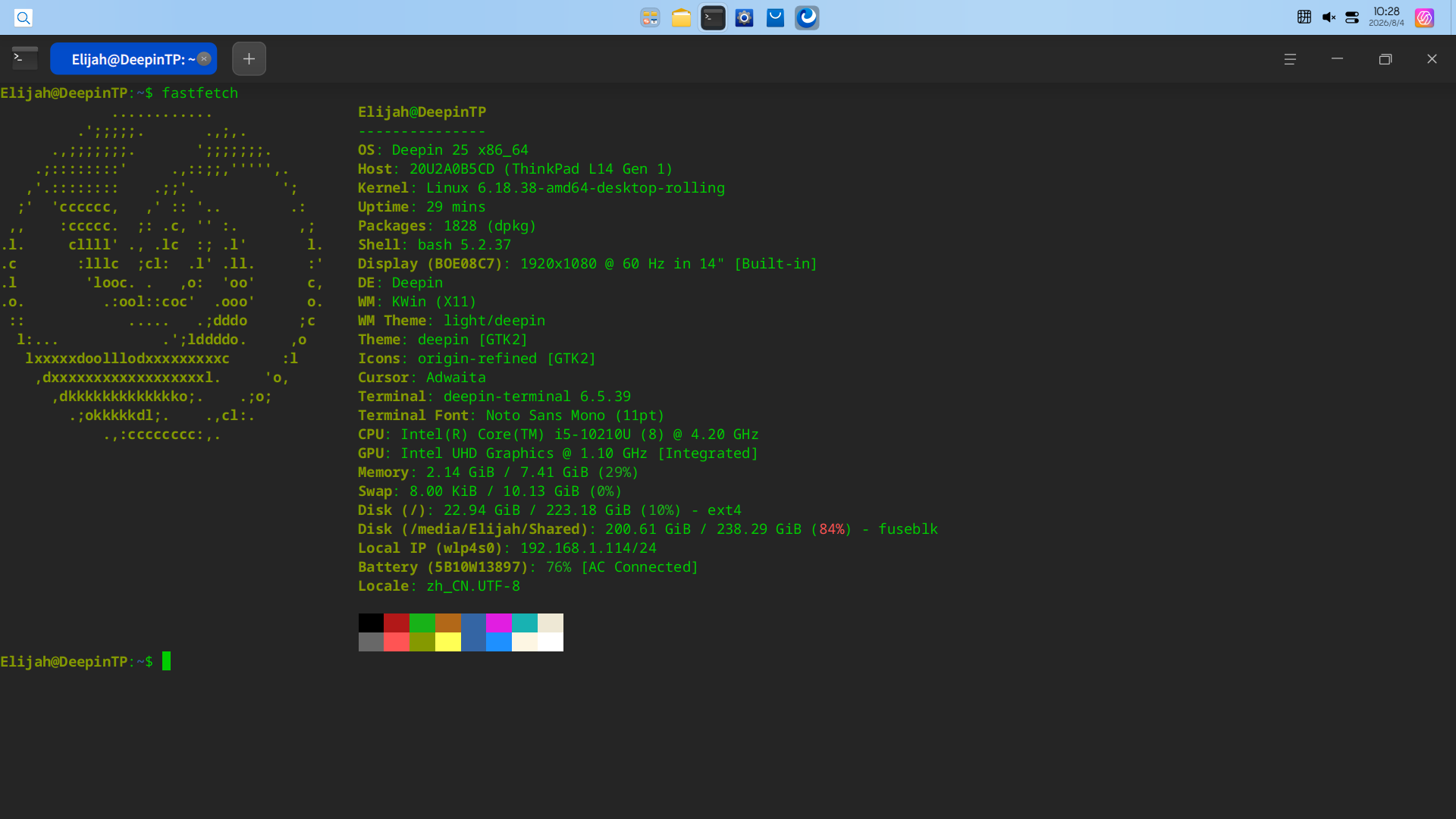Click the green cursor at the prompt
Image resolution: width=1456 pixels, height=819 pixels.
pos(166,661)
